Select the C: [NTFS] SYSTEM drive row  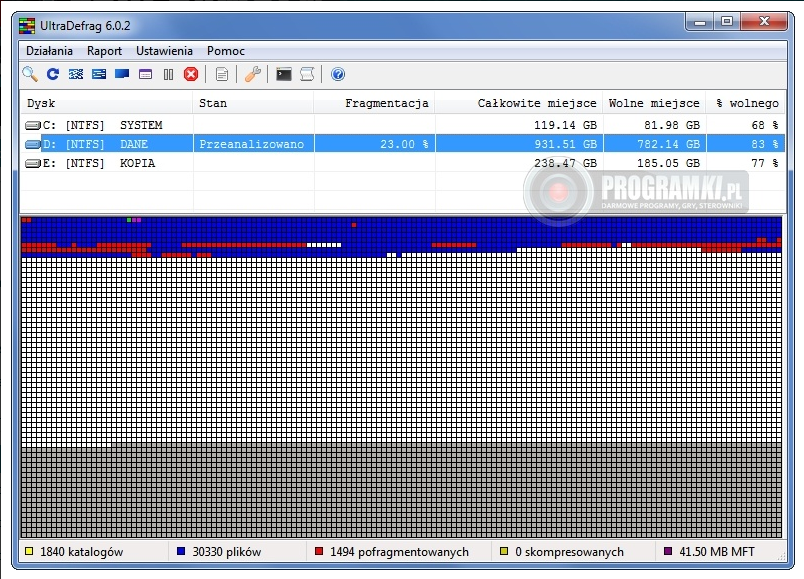403,125
